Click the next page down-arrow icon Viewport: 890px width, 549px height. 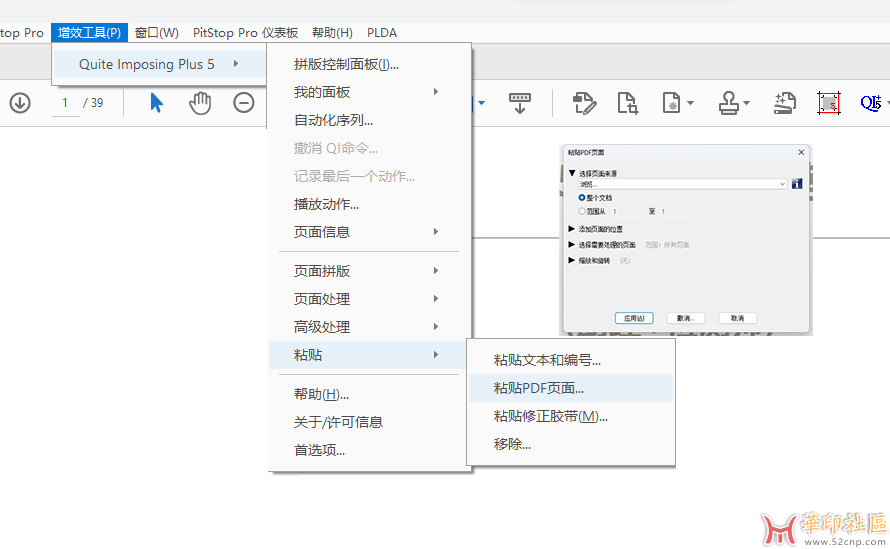coord(20,103)
